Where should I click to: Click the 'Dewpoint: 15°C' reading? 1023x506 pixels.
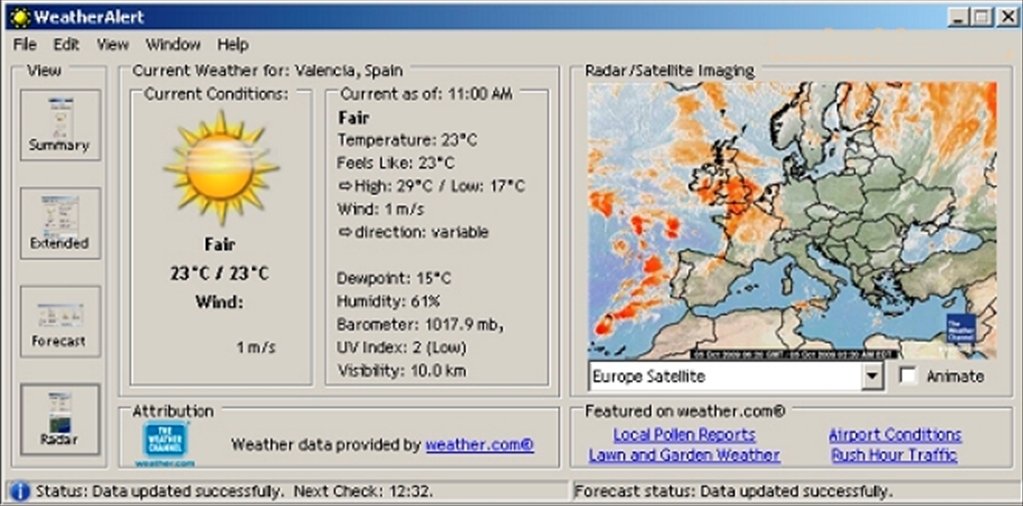394,278
